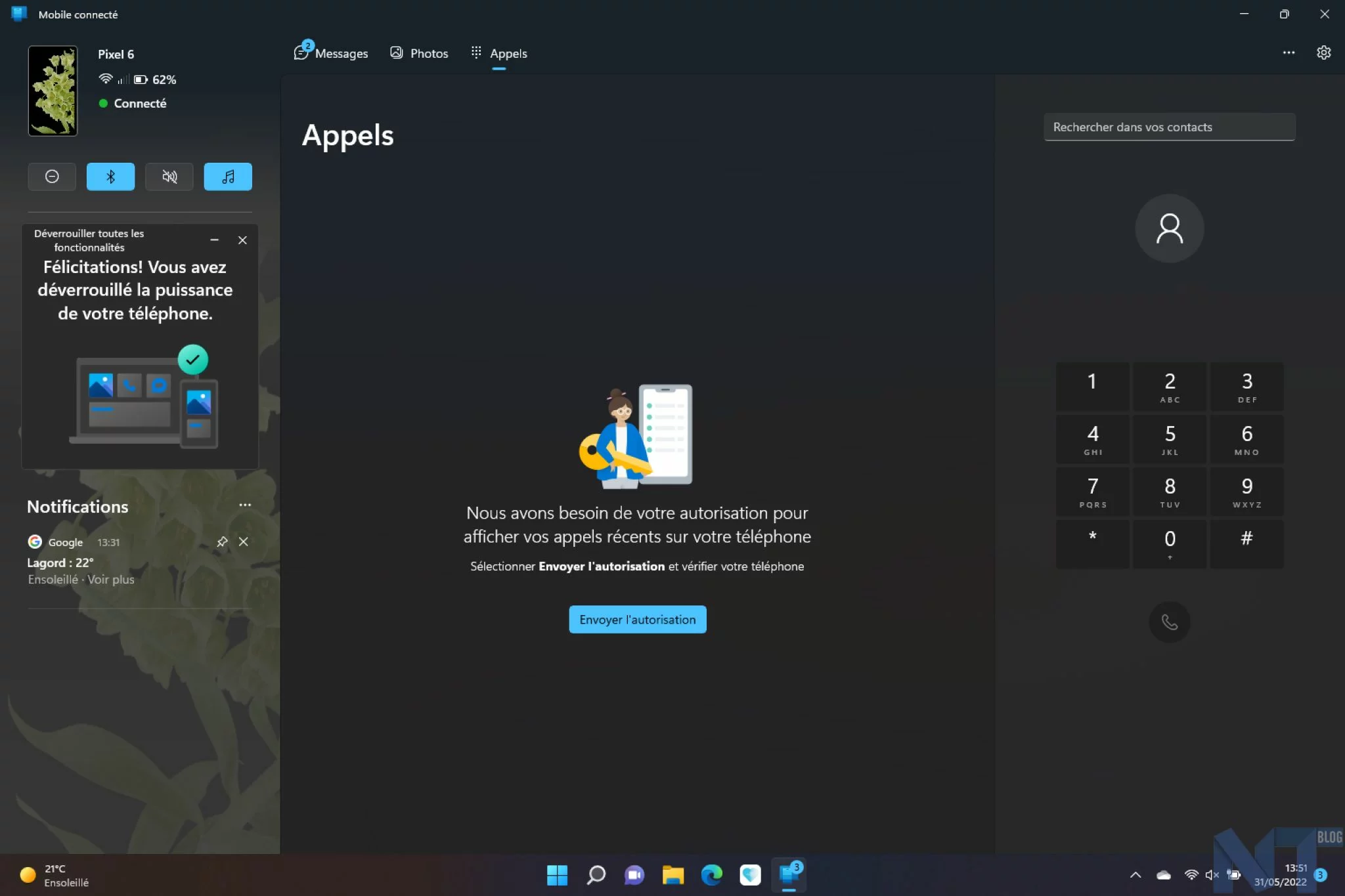The width and height of the screenshot is (1345, 896).
Task: Open Notifications more options menu
Action: tap(245, 505)
